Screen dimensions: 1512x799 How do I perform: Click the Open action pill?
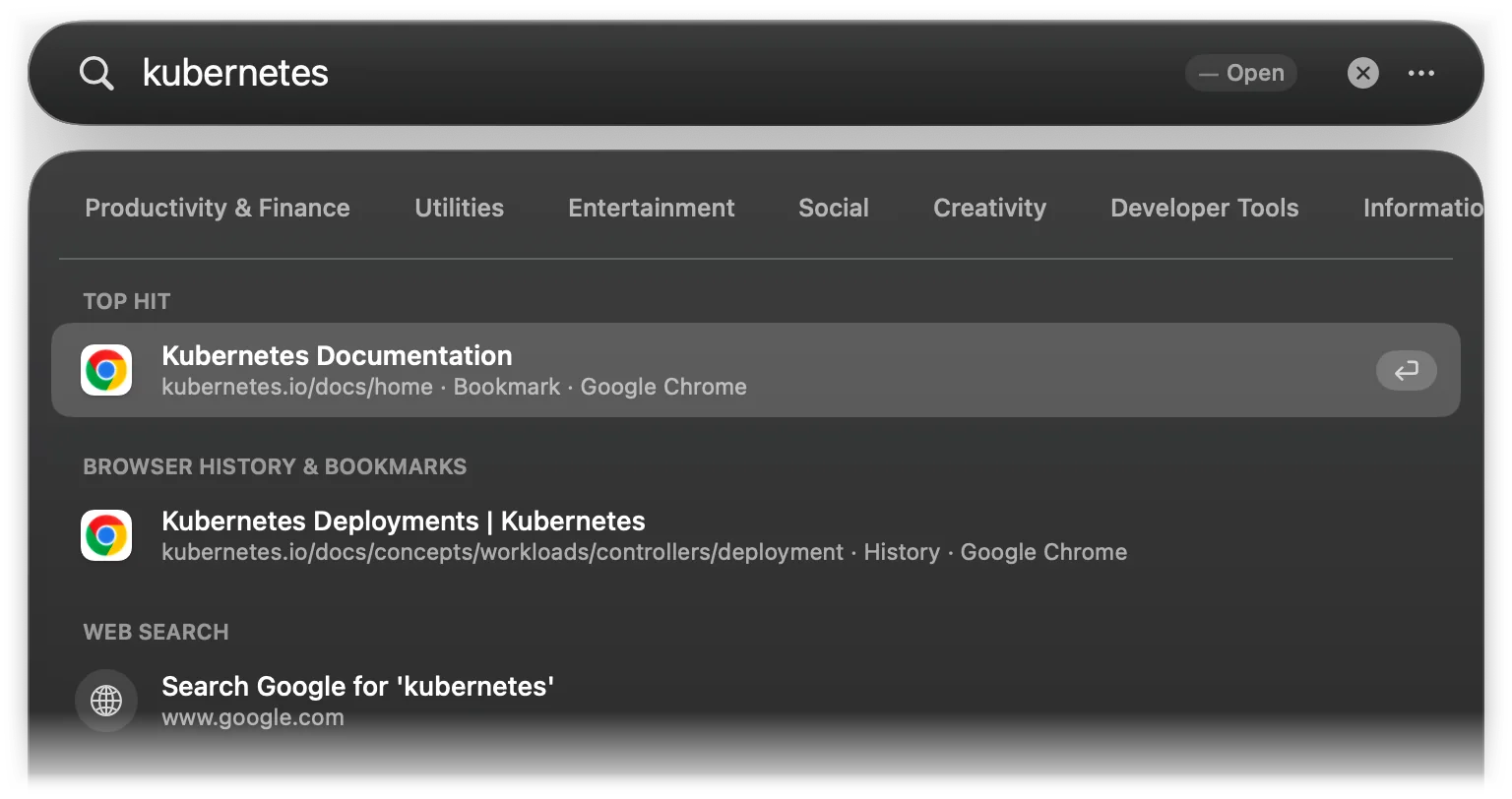coord(1240,73)
